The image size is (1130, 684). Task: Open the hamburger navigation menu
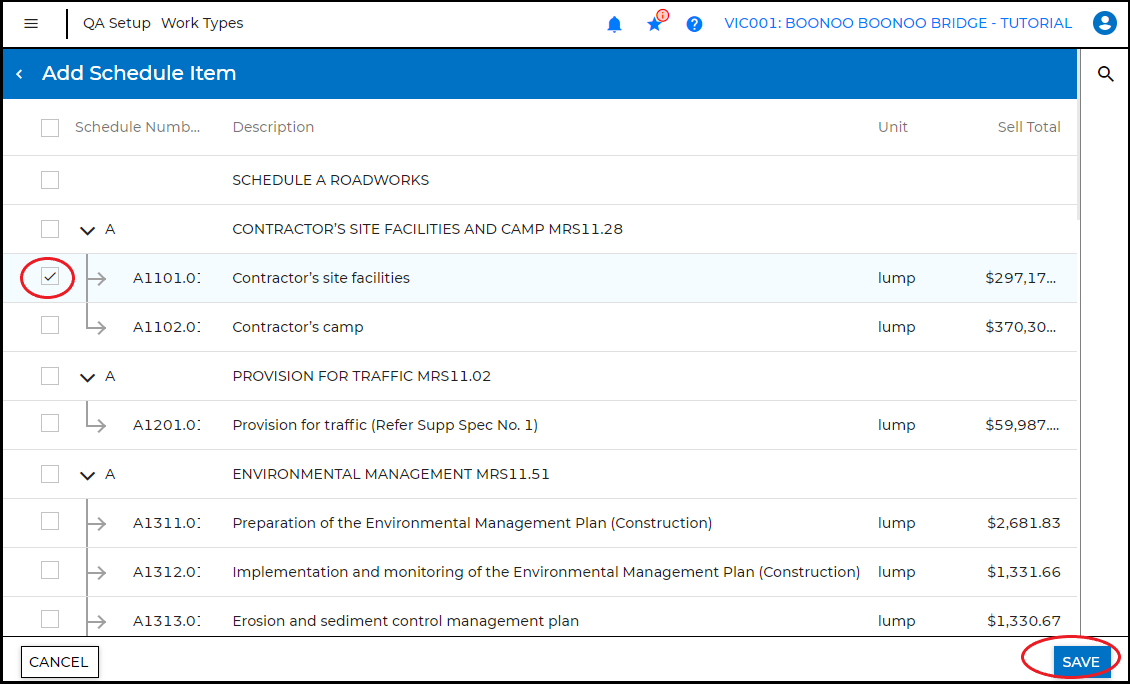point(31,24)
